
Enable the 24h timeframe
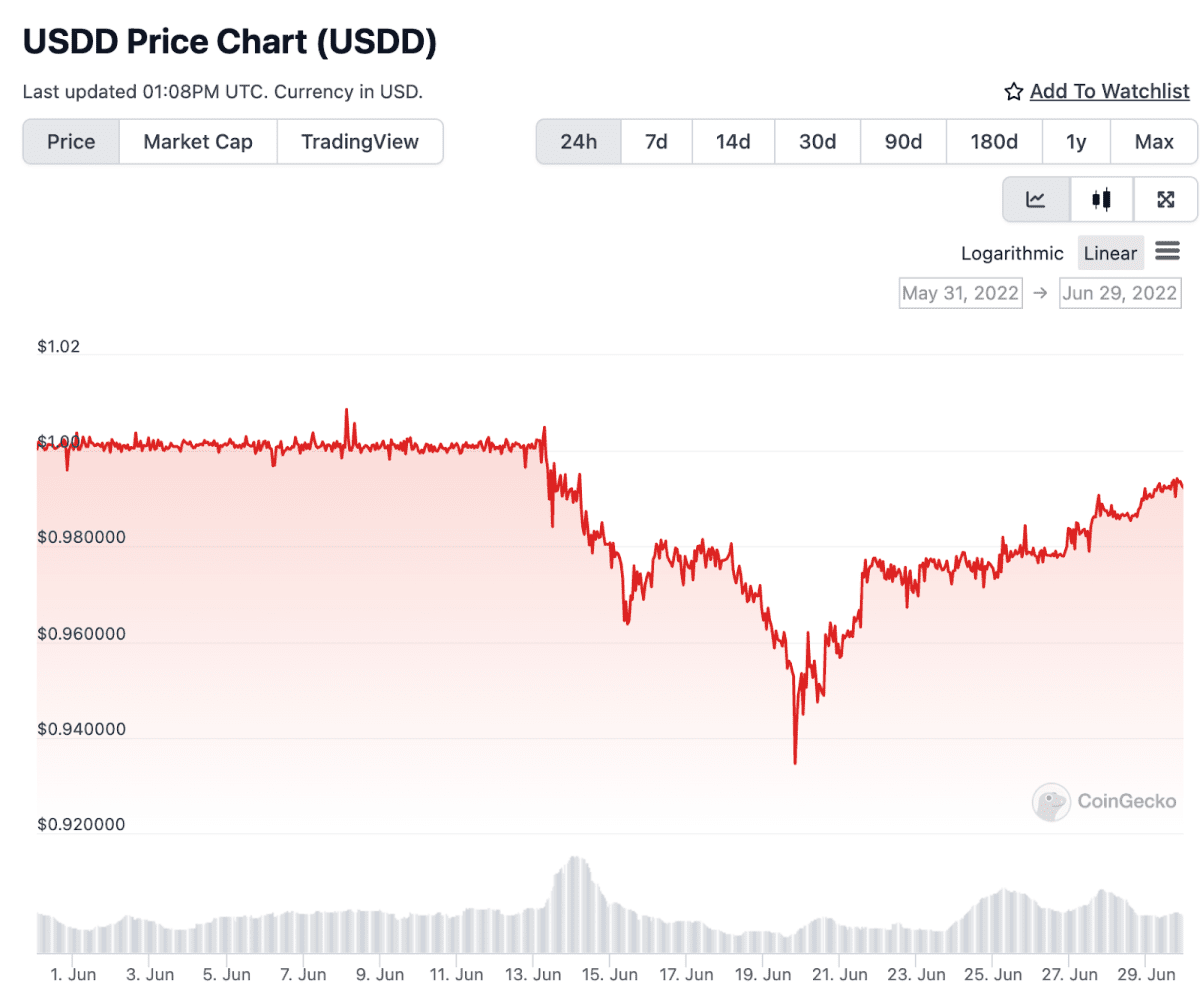point(578,141)
